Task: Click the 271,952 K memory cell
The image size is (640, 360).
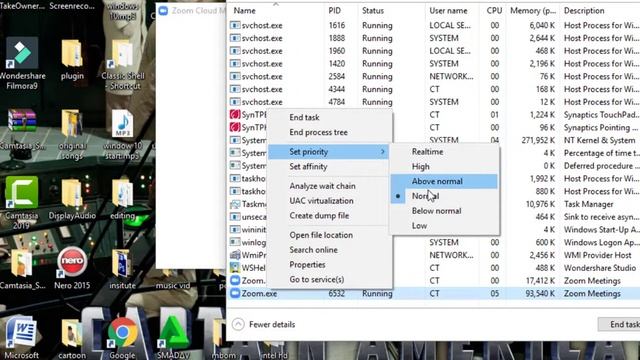Action: point(538,140)
